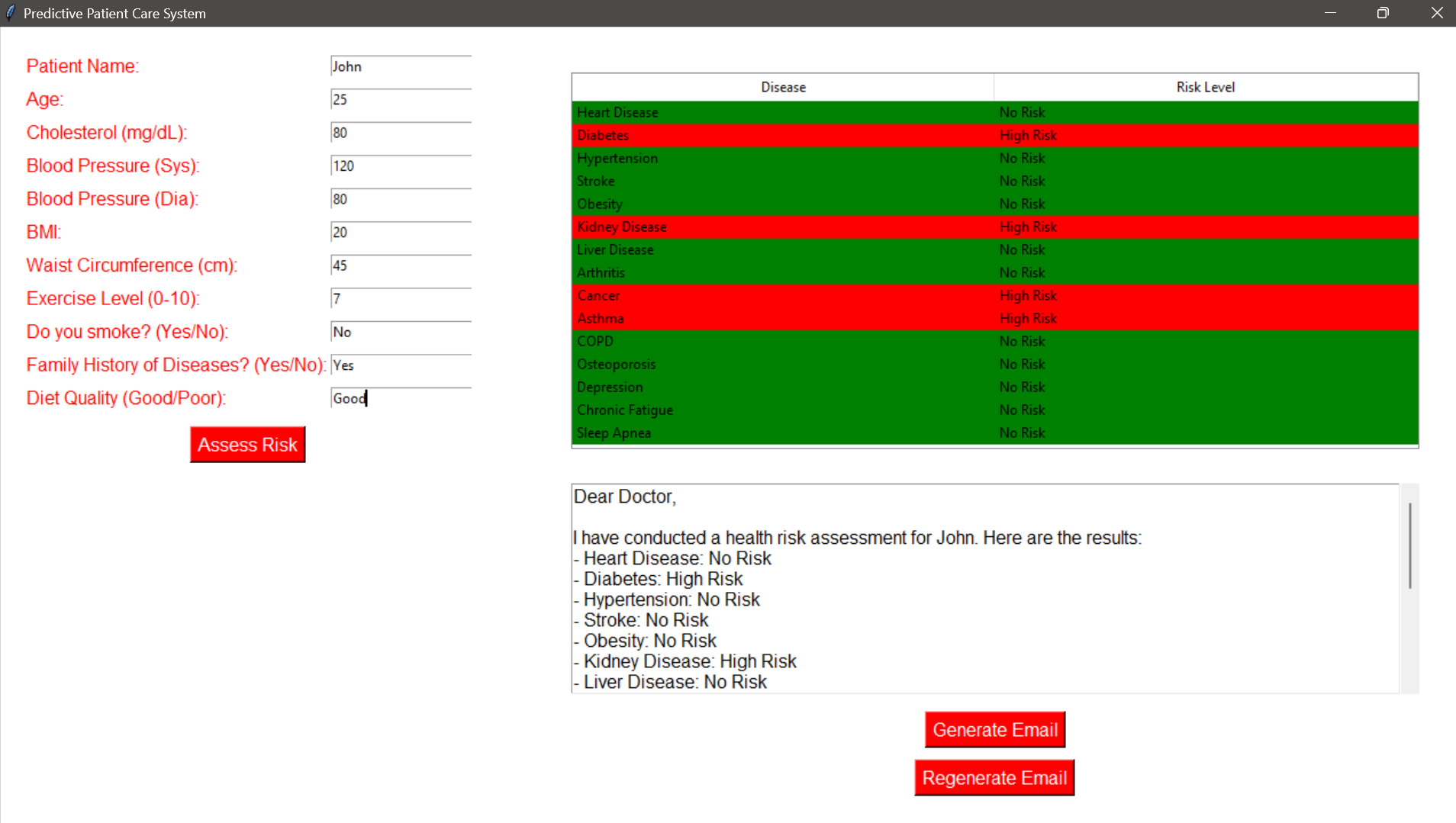The height and width of the screenshot is (823, 1456).
Task: Click the 'Stroke: No Risk' email line
Action: click(641, 620)
